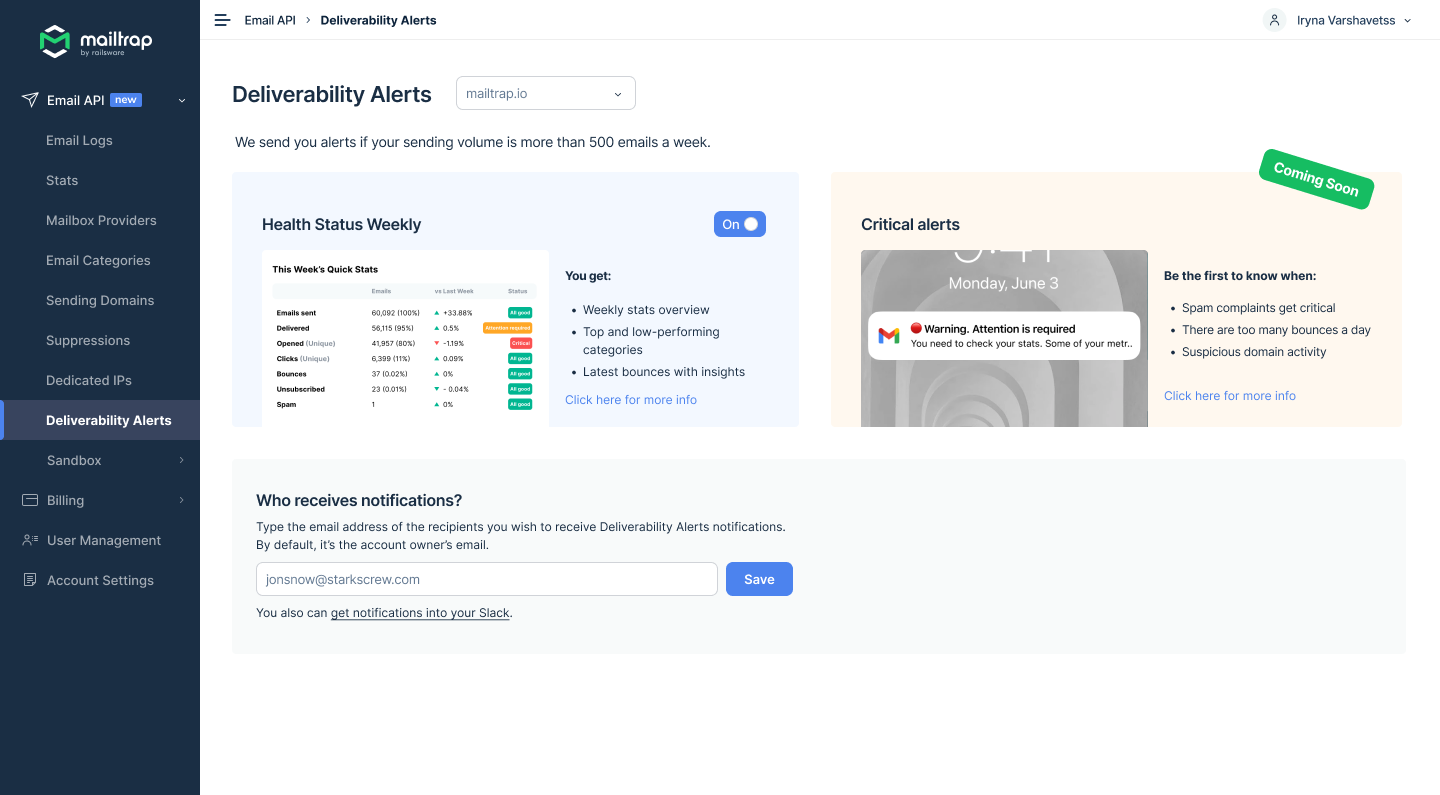Click the Billing card icon

click(x=30, y=500)
